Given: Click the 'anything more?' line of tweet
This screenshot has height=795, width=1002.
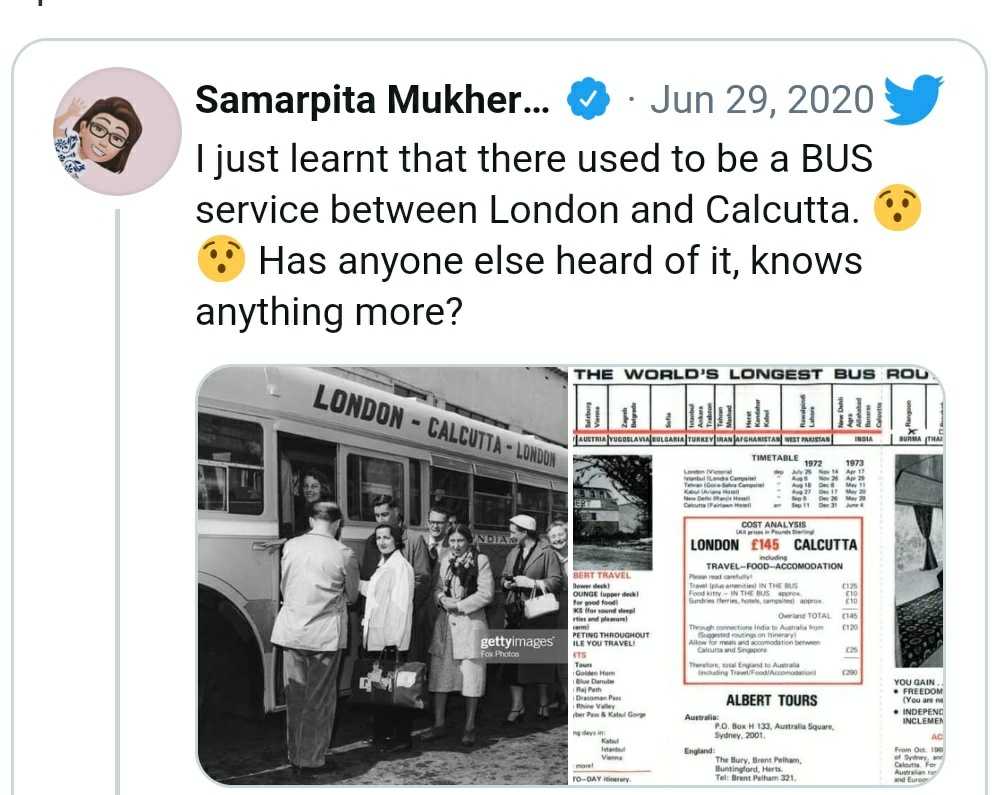Looking at the screenshot, I should (328, 312).
